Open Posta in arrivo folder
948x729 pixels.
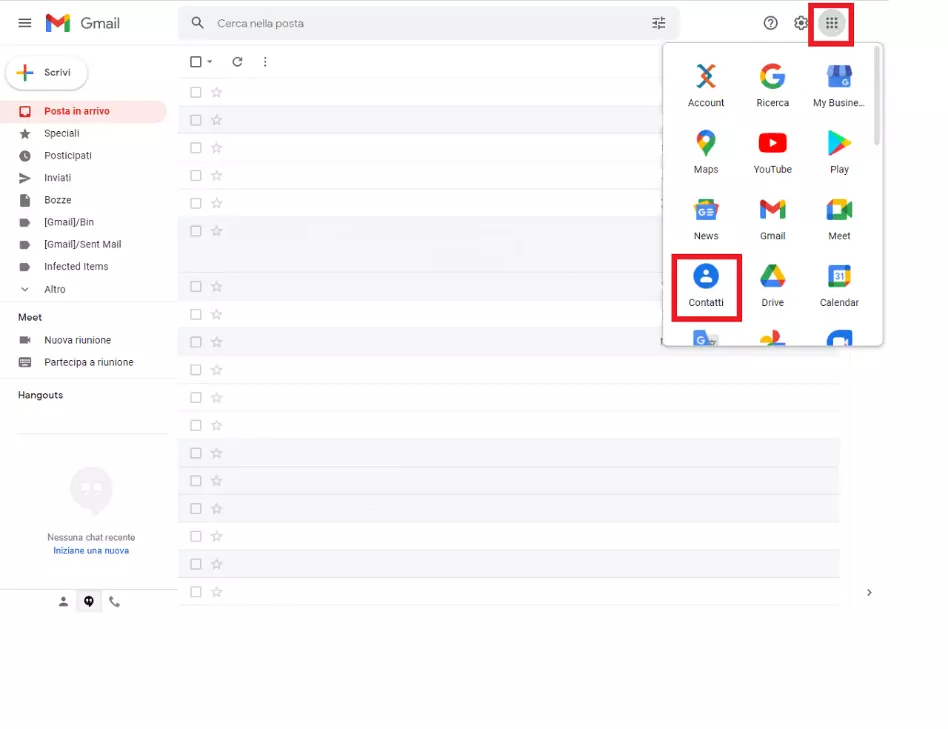coord(83,111)
